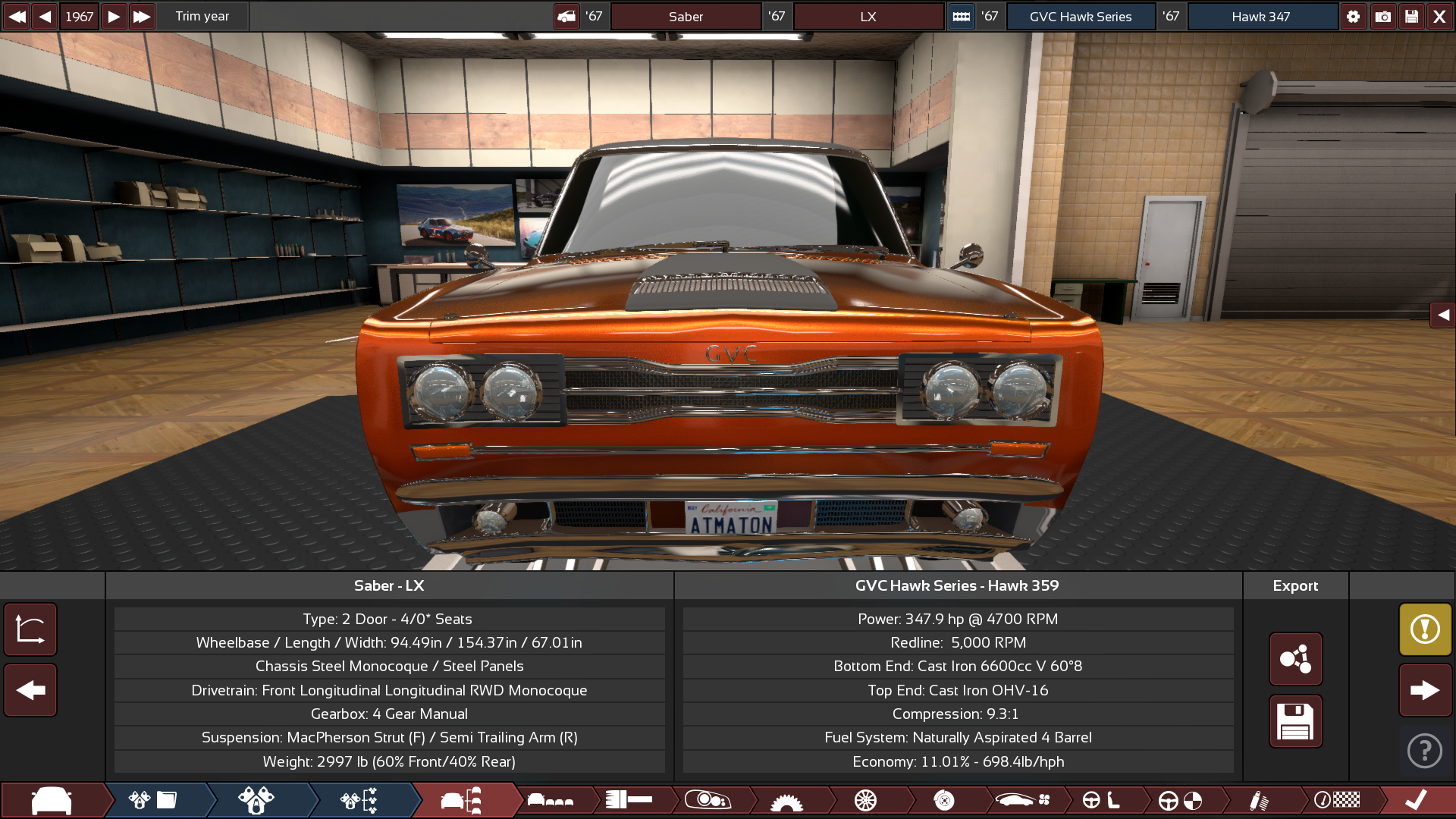Open the interior seat step
The image size is (1456, 819).
pos(1102,800)
